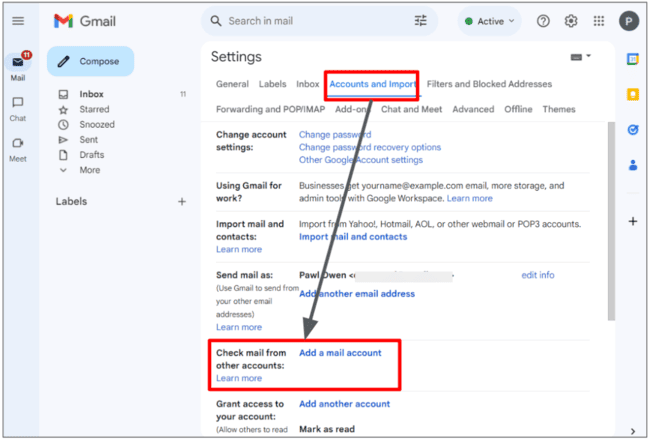Switch to the Inbox settings tab
This screenshot has height=441, width=650.
coord(308,84)
